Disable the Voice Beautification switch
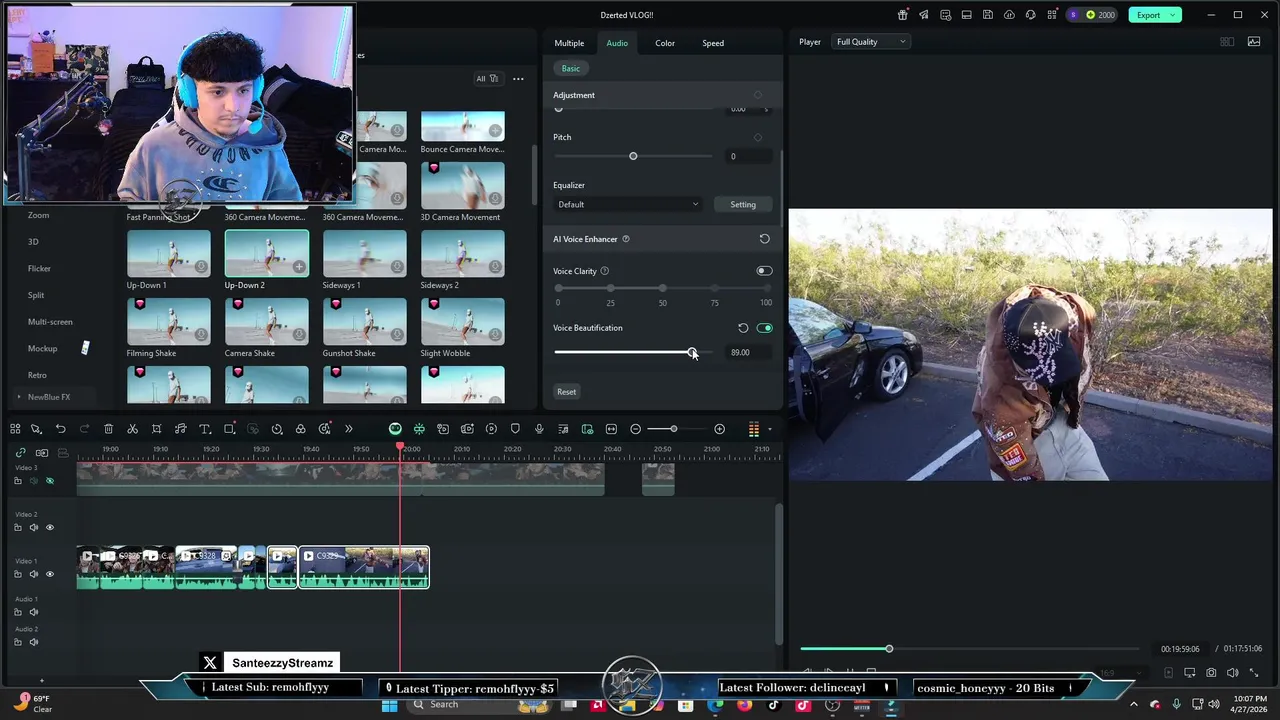The width and height of the screenshot is (1280, 720). click(765, 328)
